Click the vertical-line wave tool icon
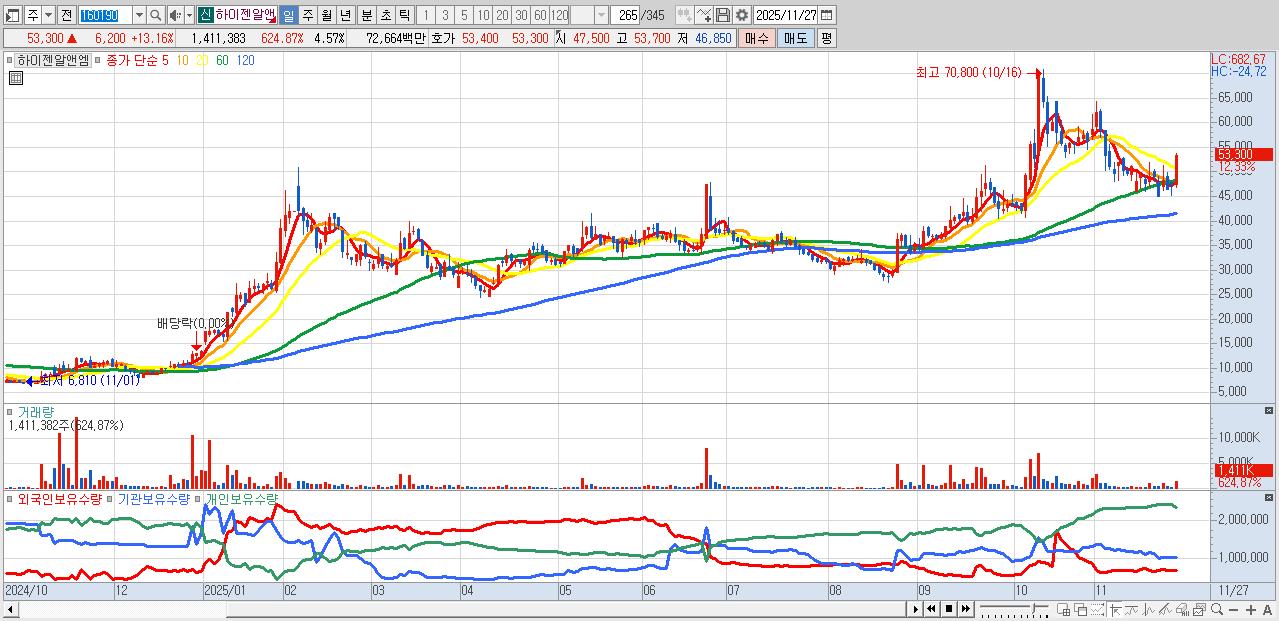The image size is (1279, 621). click(1148, 609)
